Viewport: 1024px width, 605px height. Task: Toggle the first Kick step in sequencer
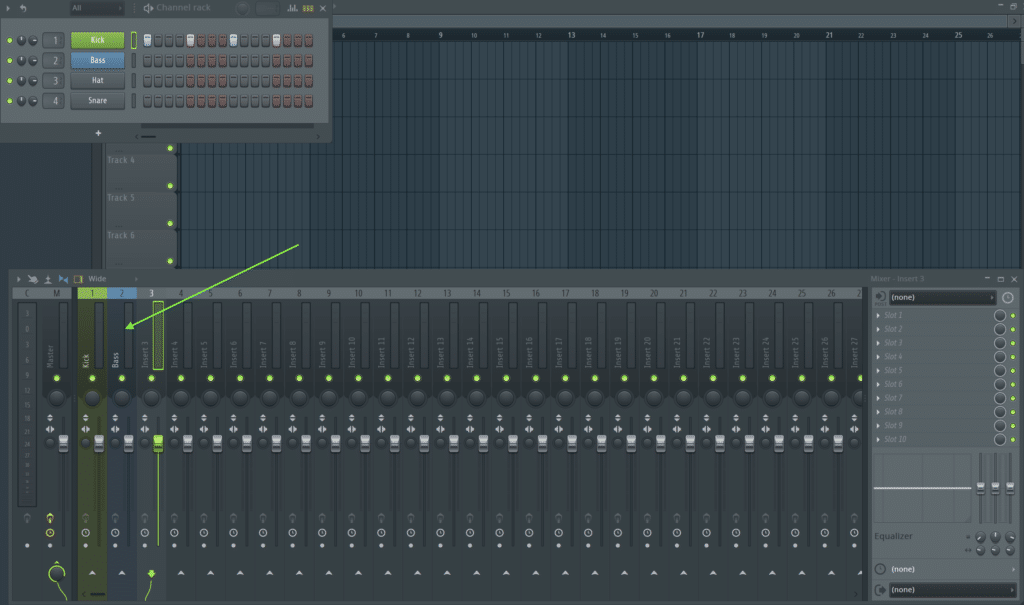click(x=148, y=41)
